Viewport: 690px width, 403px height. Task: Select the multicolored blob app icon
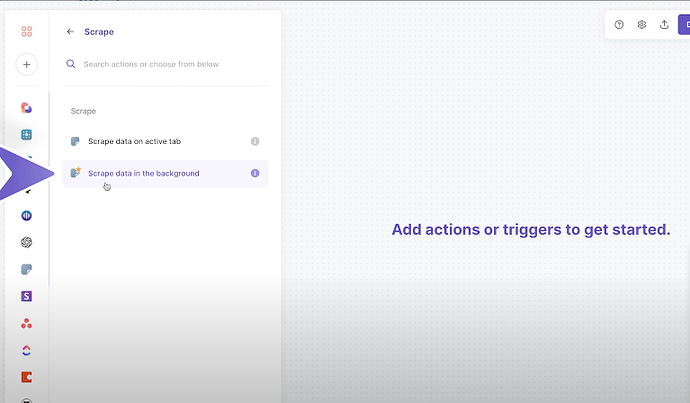pos(26,108)
